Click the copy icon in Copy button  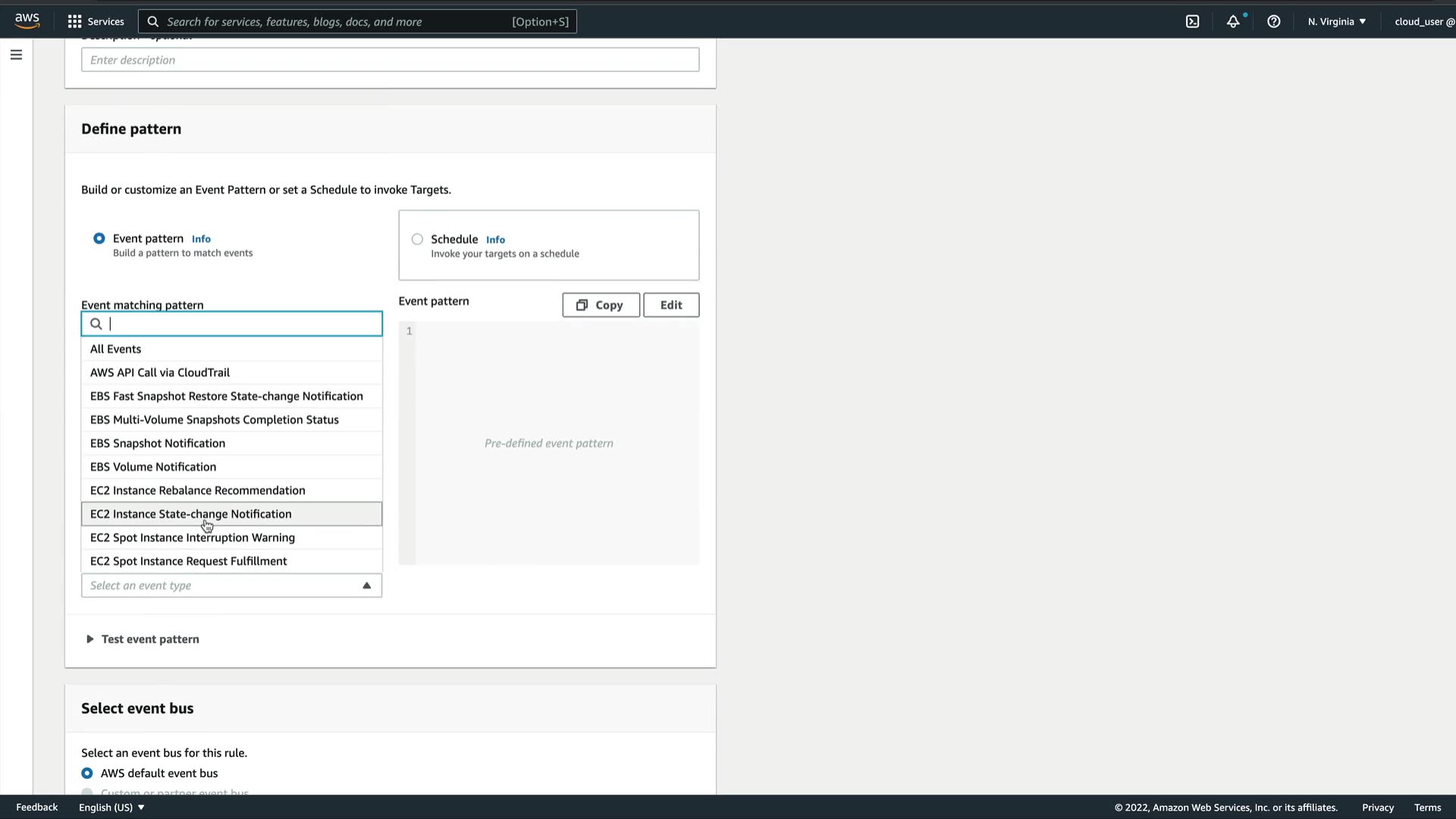click(x=582, y=305)
